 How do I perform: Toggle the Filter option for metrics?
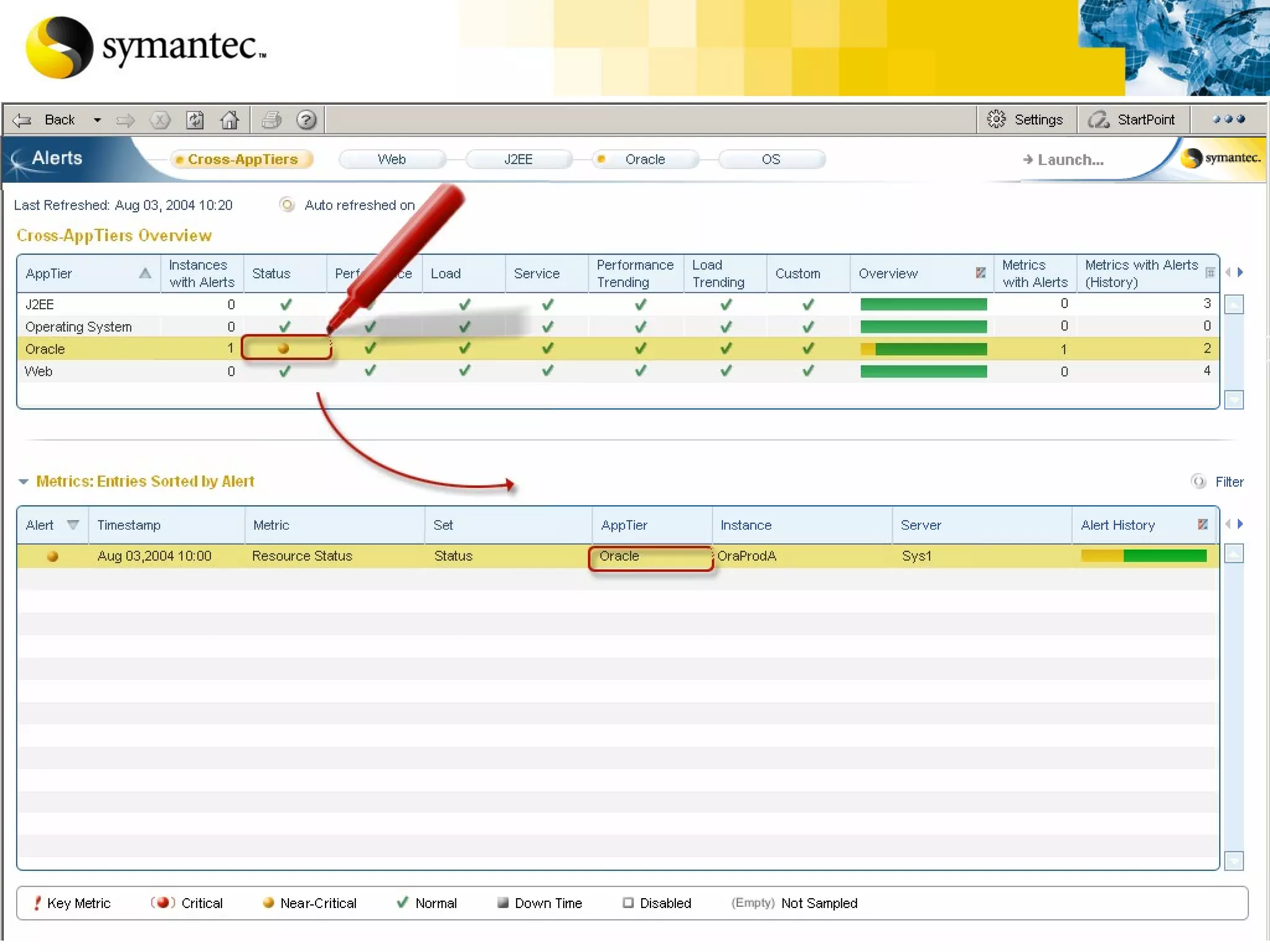tap(1199, 482)
